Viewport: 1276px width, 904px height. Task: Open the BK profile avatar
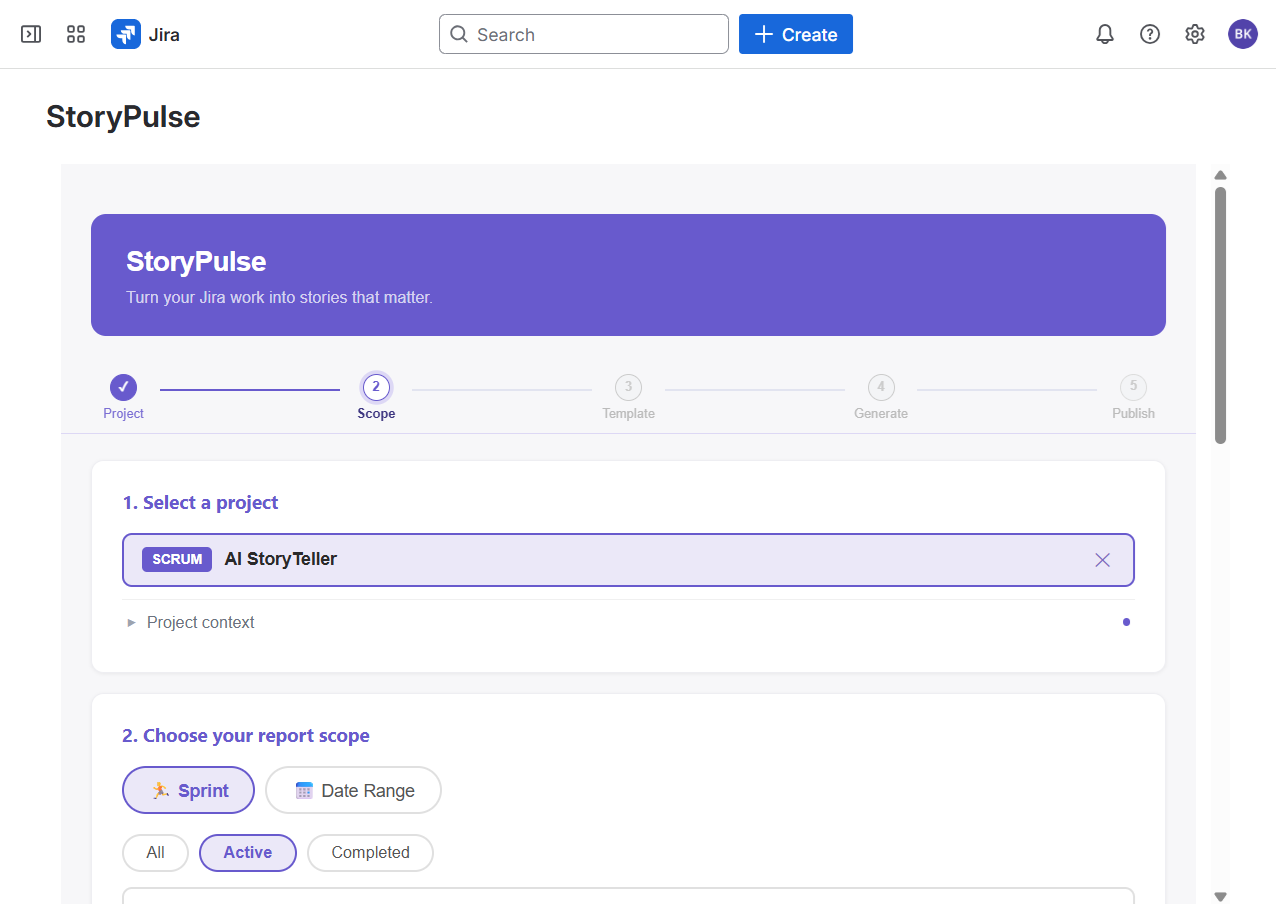1243,34
